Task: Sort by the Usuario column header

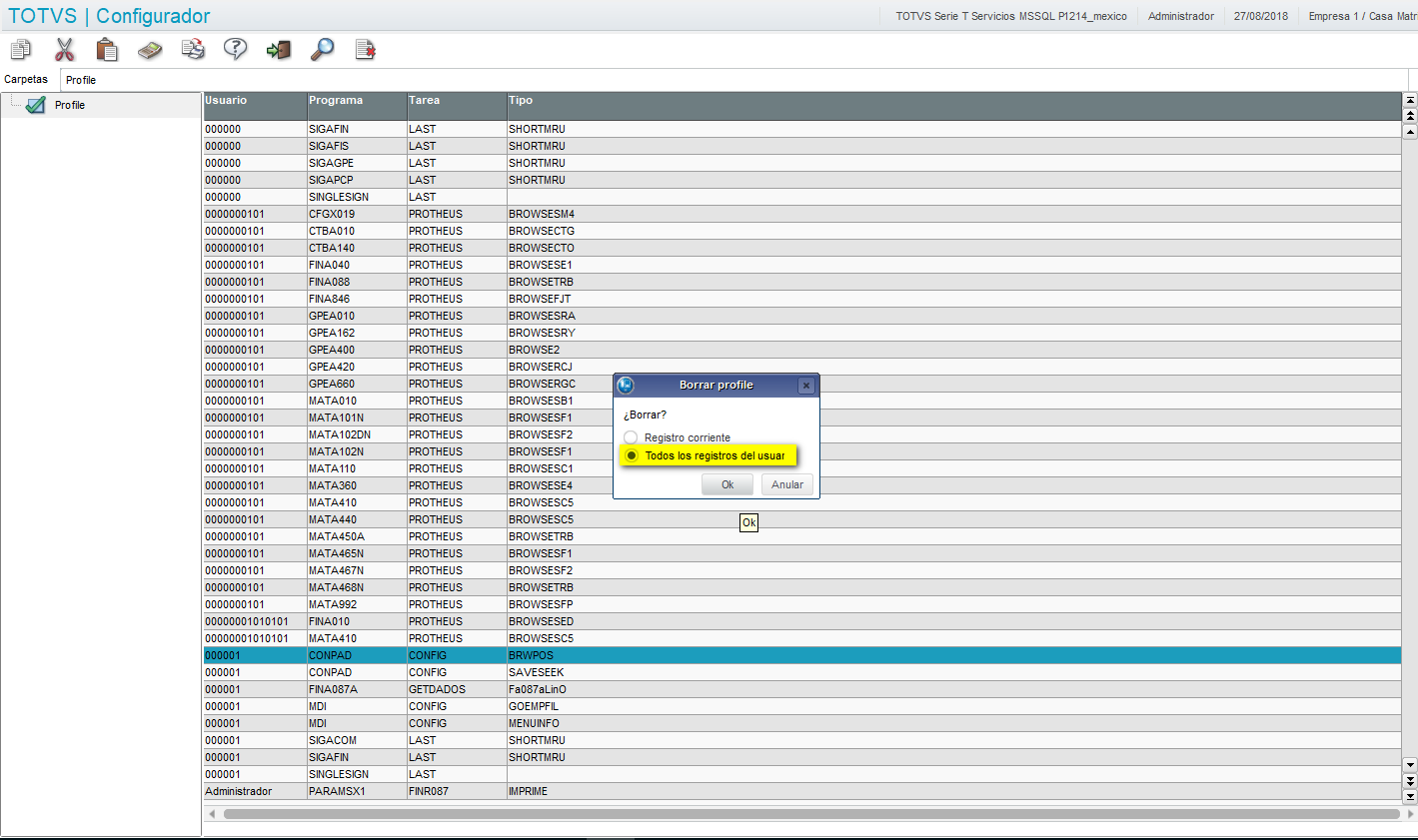Action: point(255,106)
